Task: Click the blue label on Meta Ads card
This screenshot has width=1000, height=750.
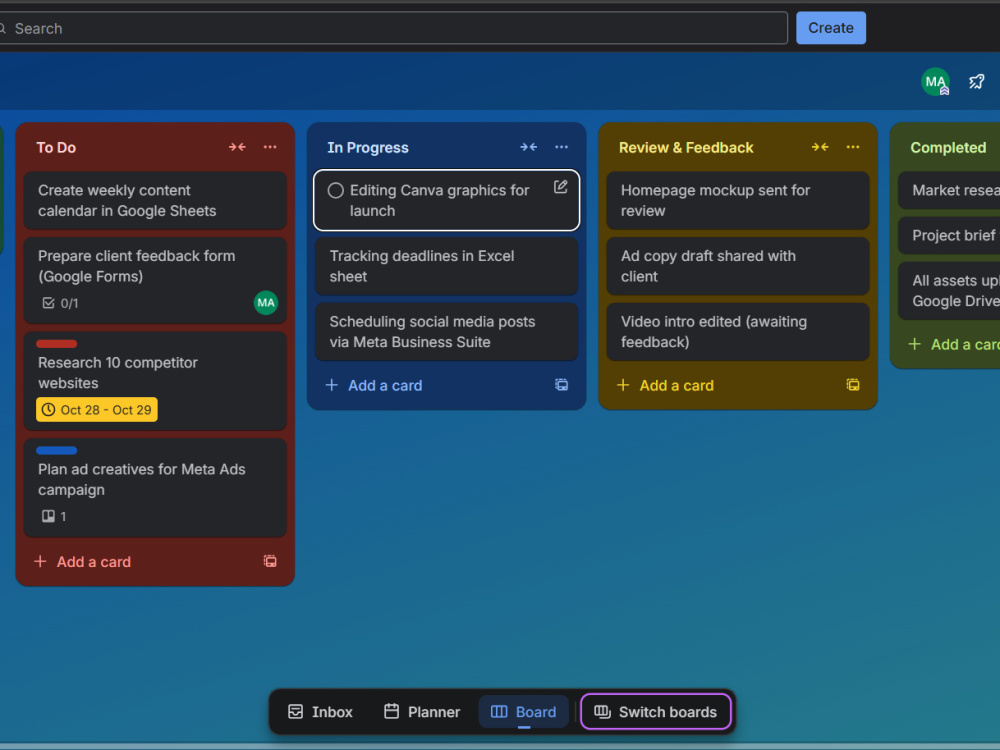Action: coord(57,450)
